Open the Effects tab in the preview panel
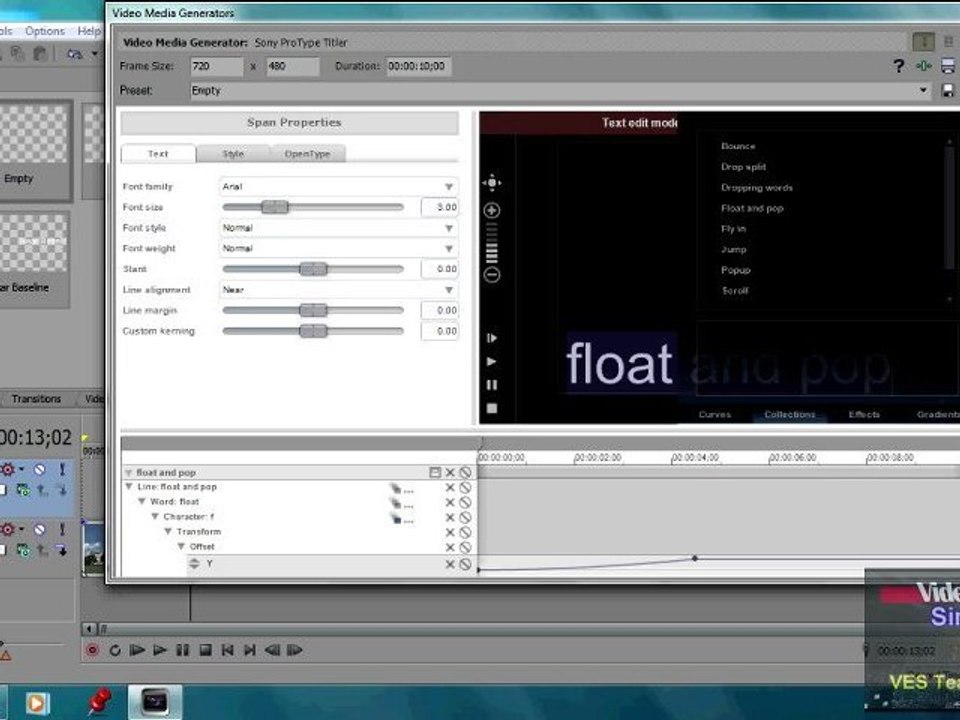Image resolution: width=960 pixels, height=720 pixels. click(x=864, y=414)
